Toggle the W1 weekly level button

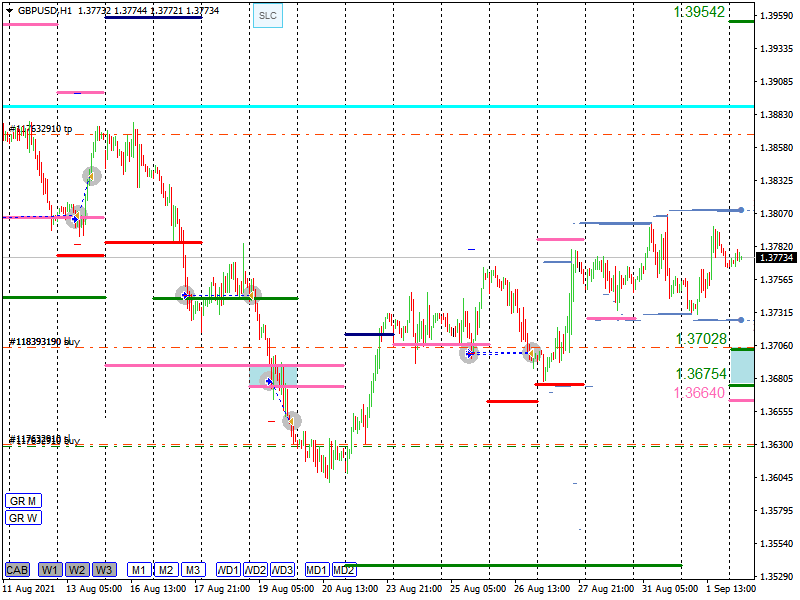(50, 570)
